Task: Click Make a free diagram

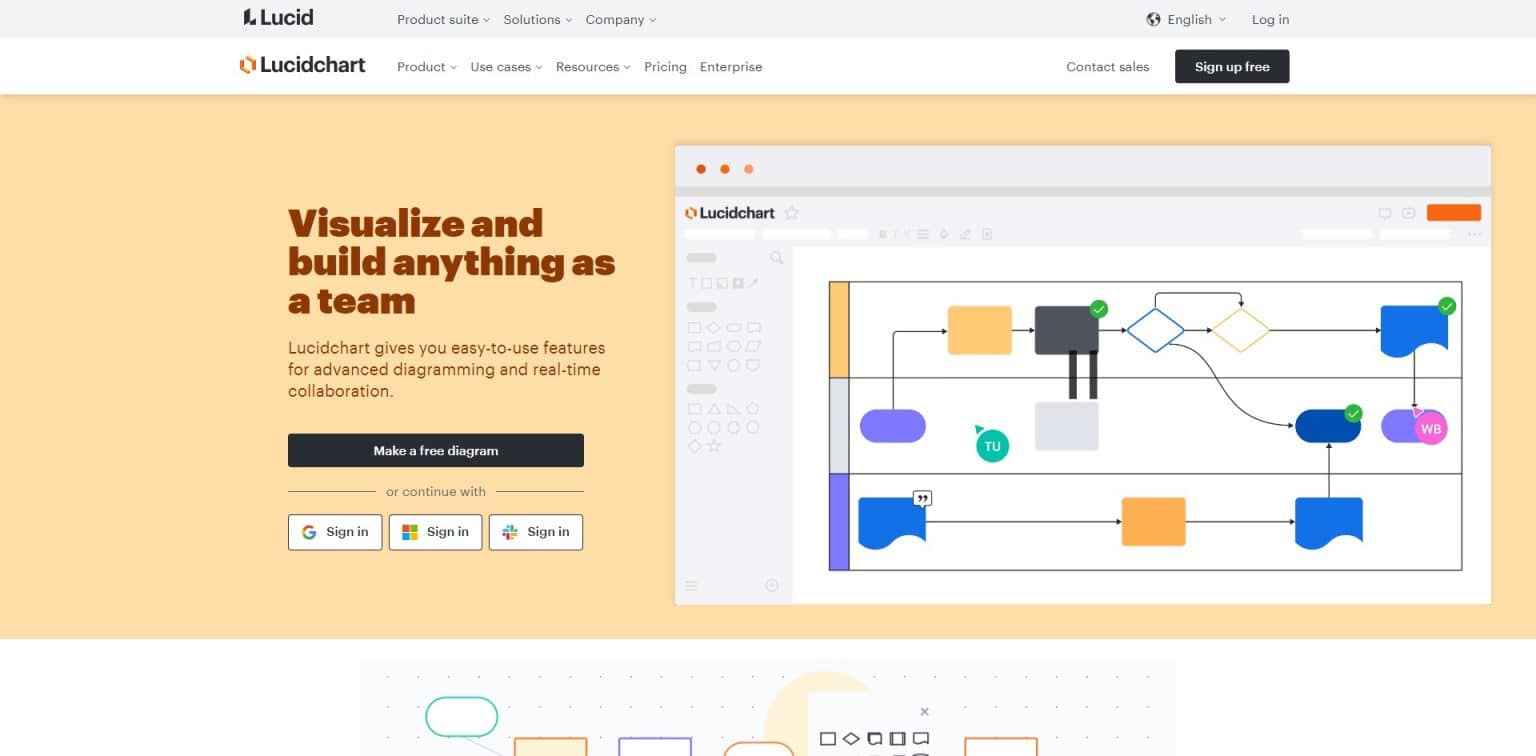Action: pos(435,450)
